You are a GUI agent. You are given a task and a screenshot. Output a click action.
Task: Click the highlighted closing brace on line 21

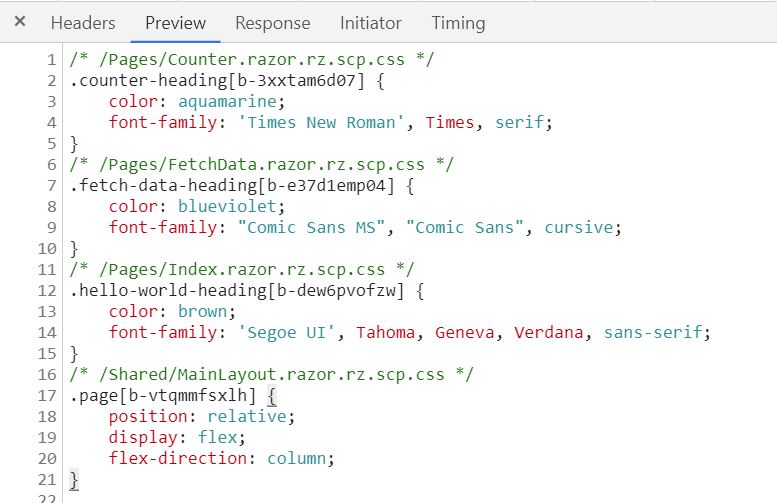coord(74,480)
